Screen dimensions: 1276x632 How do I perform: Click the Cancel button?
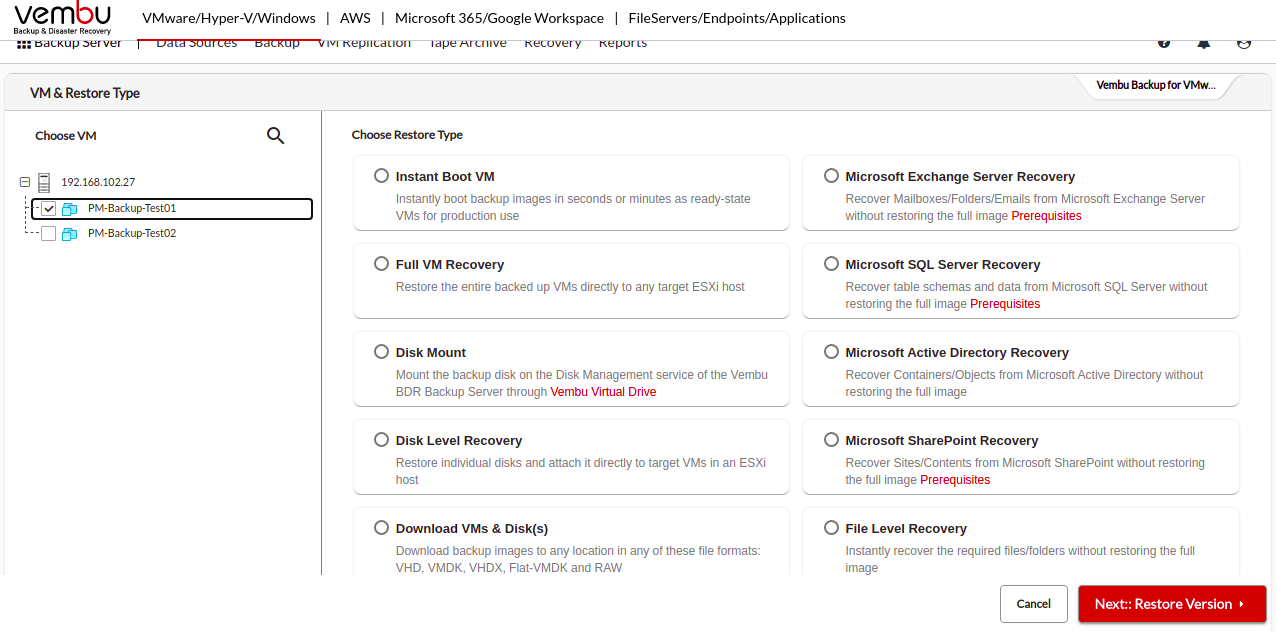(x=1034, y=604)
